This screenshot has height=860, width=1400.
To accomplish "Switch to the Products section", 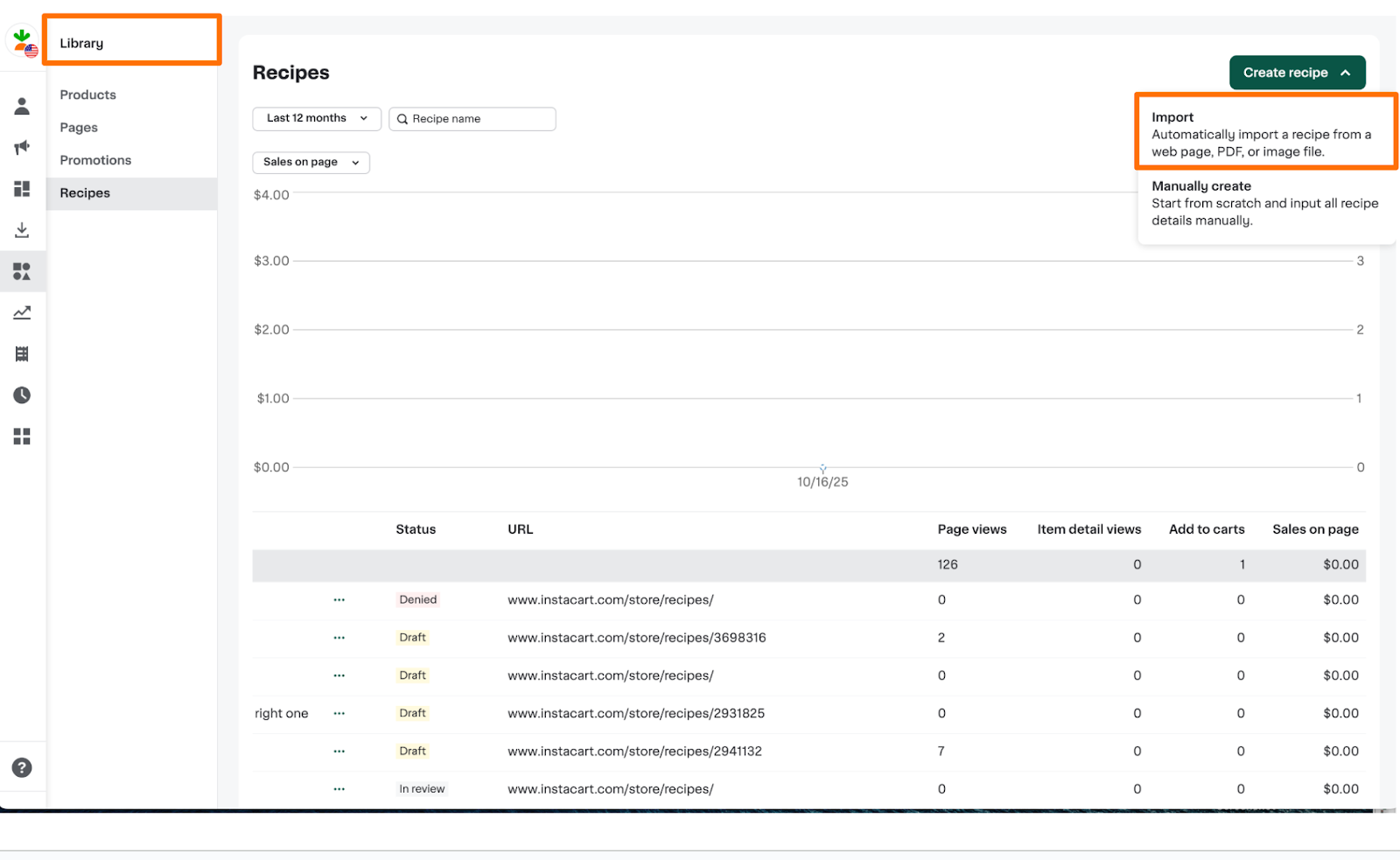I will coord(87,94).
